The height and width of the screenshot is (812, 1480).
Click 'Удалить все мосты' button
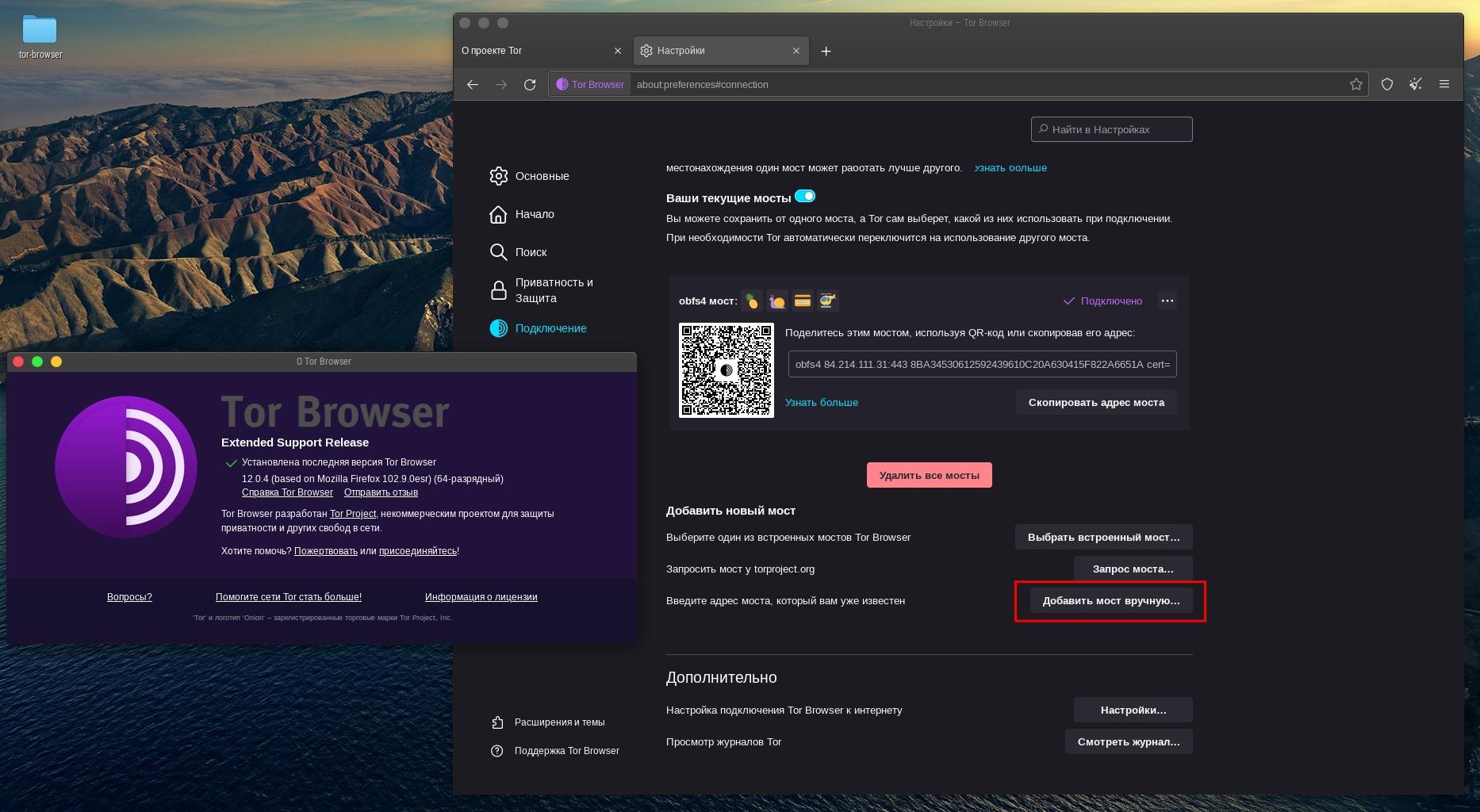tap(929, 476)
